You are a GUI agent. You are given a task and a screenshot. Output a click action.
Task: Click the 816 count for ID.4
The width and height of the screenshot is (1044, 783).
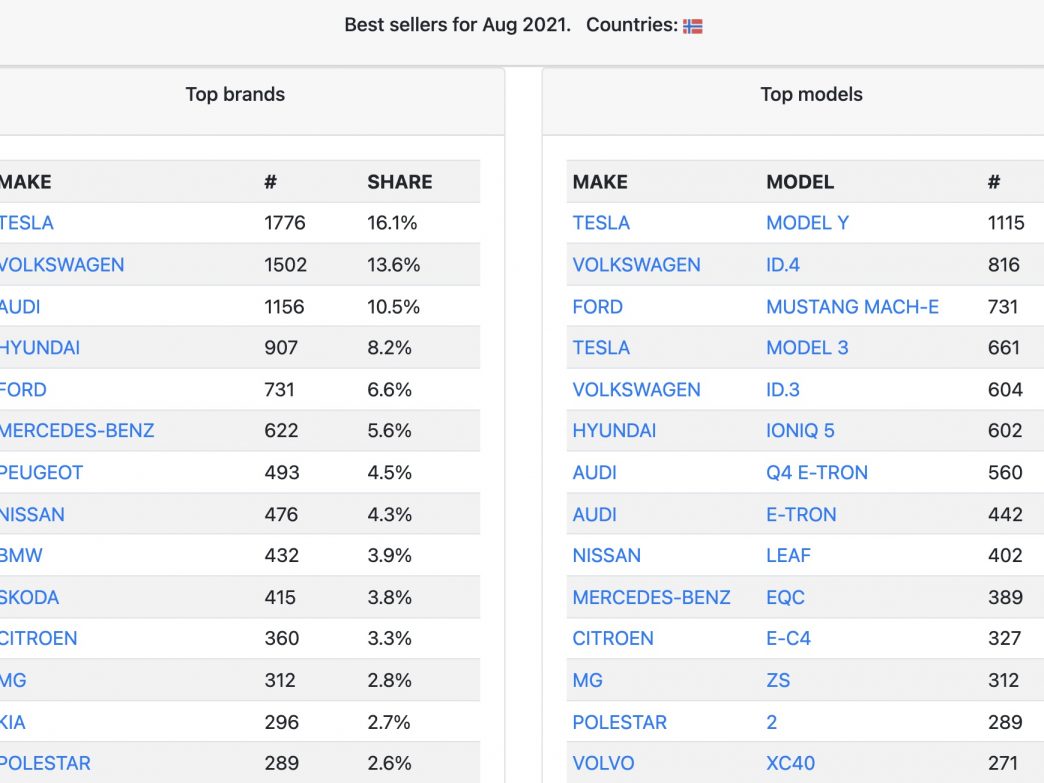tap(1004, 265)
